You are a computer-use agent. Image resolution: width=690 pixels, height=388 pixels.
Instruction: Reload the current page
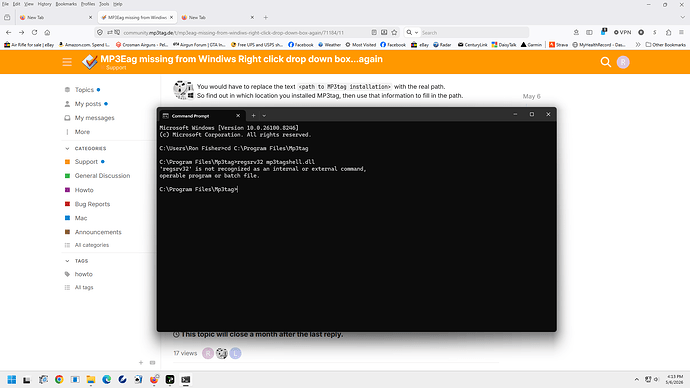click(34, 32)
